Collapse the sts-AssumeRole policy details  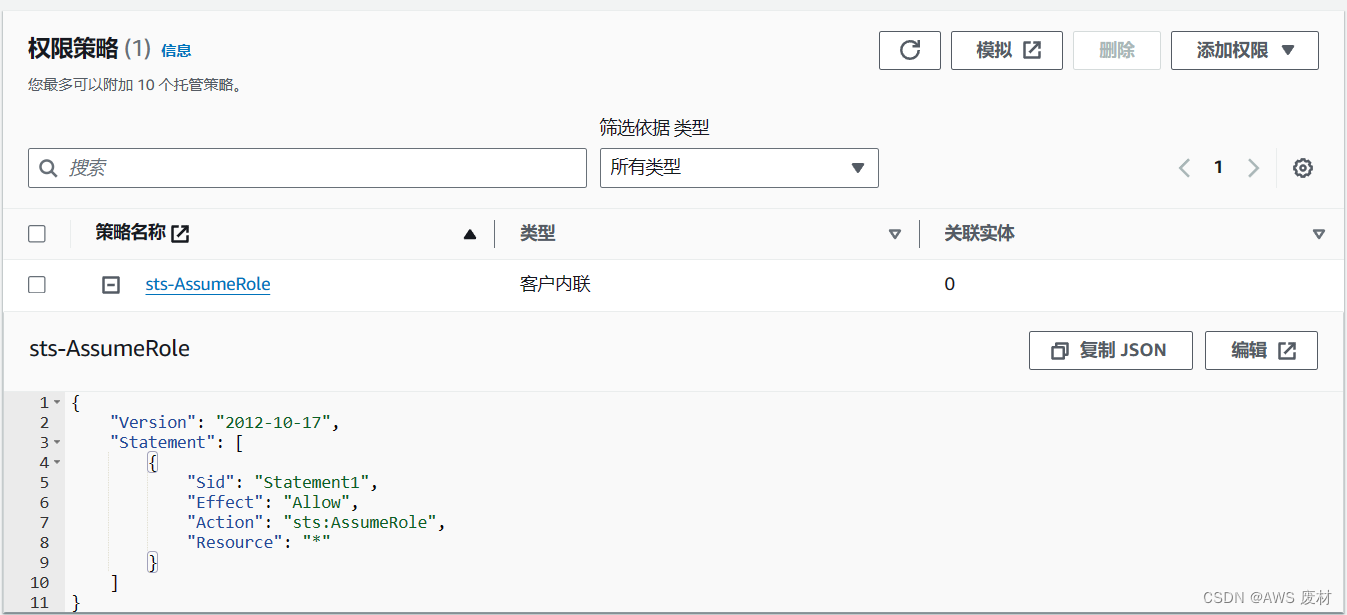click(110, 284)
